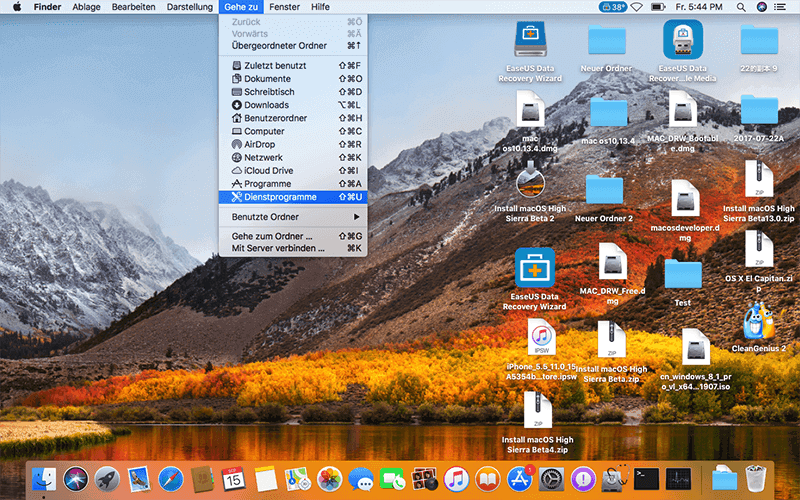800x500 pixels.
Task: Select Programme in the menu
Action: pos(293,184)
